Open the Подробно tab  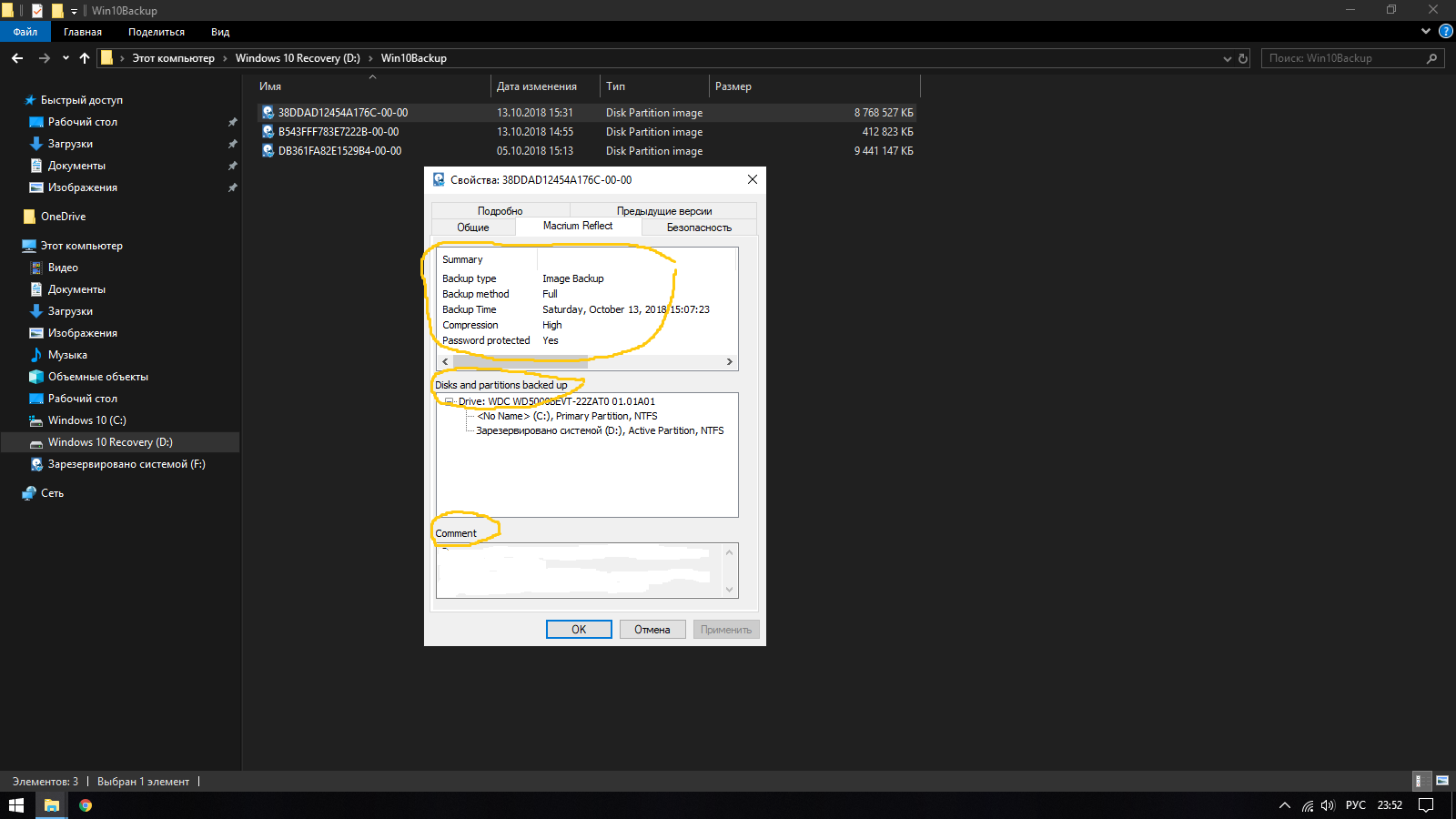[500, 211]
